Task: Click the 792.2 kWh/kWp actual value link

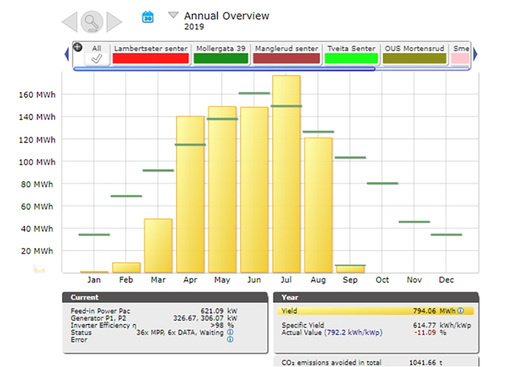Action: coord(353,332)
